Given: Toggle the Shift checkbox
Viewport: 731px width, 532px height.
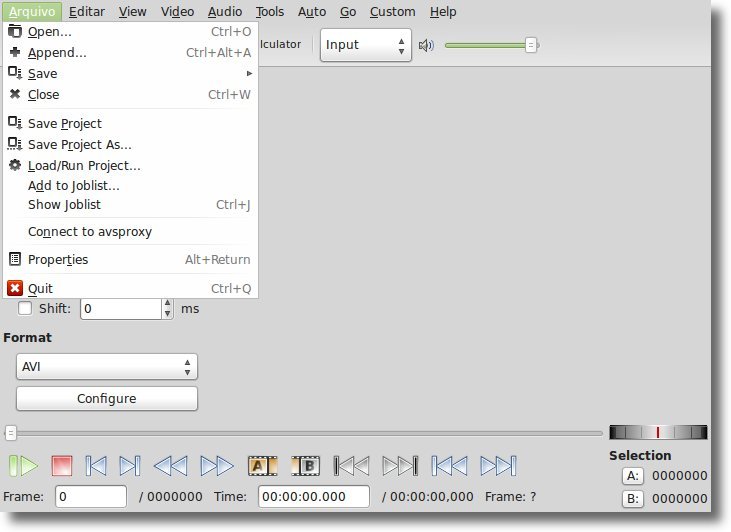Looking at the screenshot, I should coord(25,308).
